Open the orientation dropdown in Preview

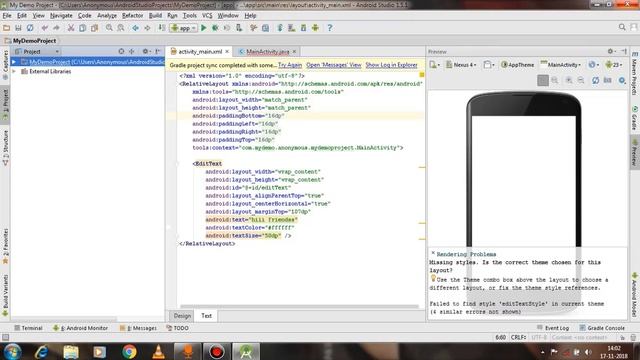pyautogui.click(x=489, y=64)
